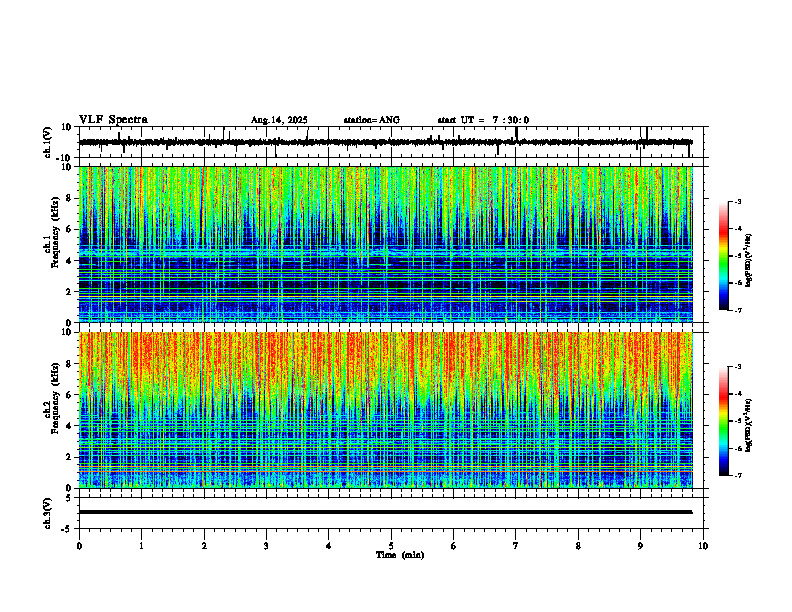This screenshot has height=612, width=792.
Task: Click the "8" kHz tick of ch.1 spectrogram
Action: (x=70, y=198)
